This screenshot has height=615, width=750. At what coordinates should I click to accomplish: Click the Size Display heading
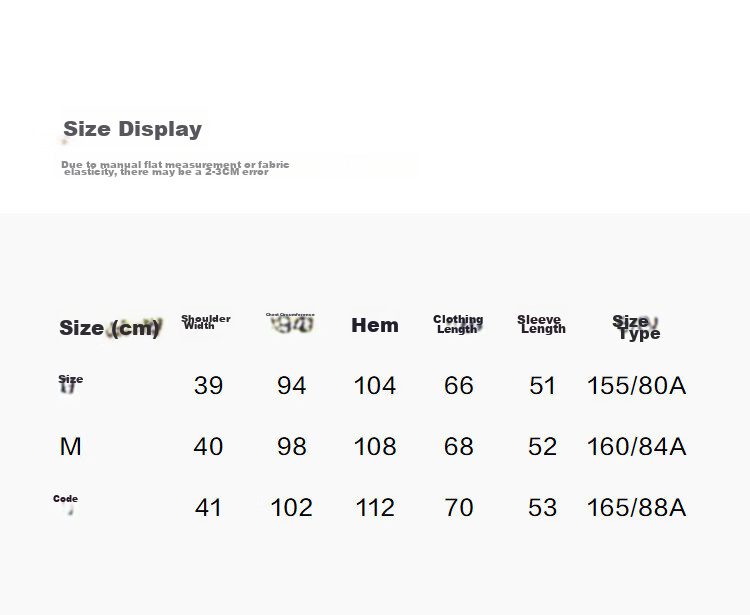point(132,129)
